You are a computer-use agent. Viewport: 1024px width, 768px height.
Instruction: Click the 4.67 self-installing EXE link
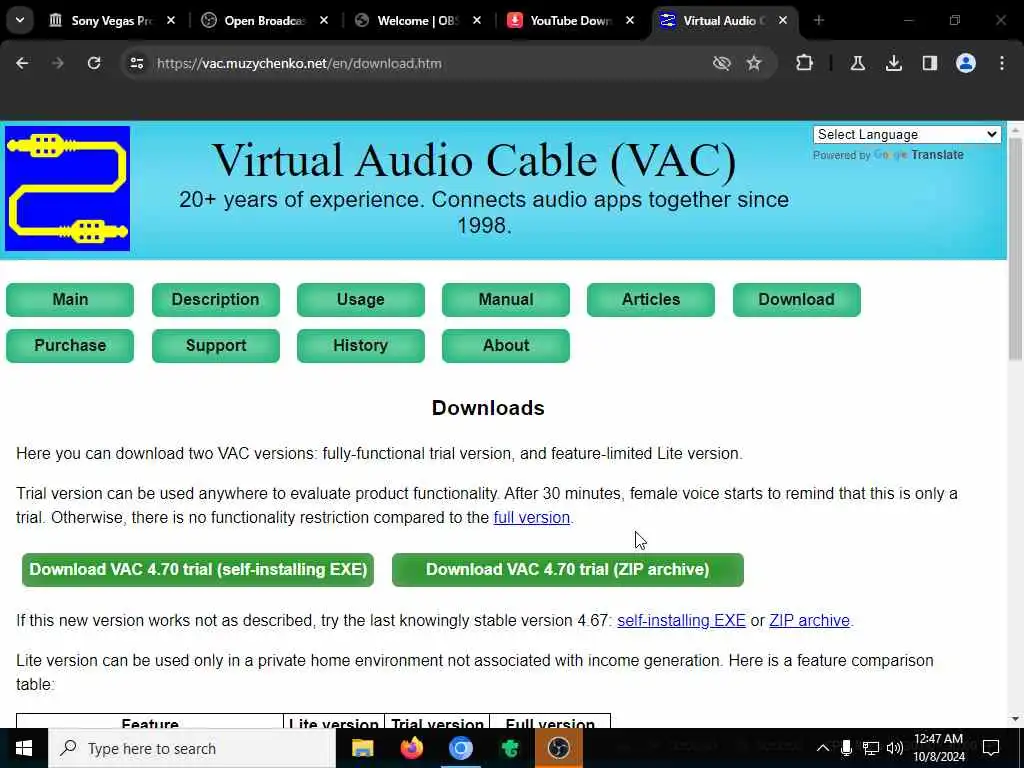(x=681, y=620)
